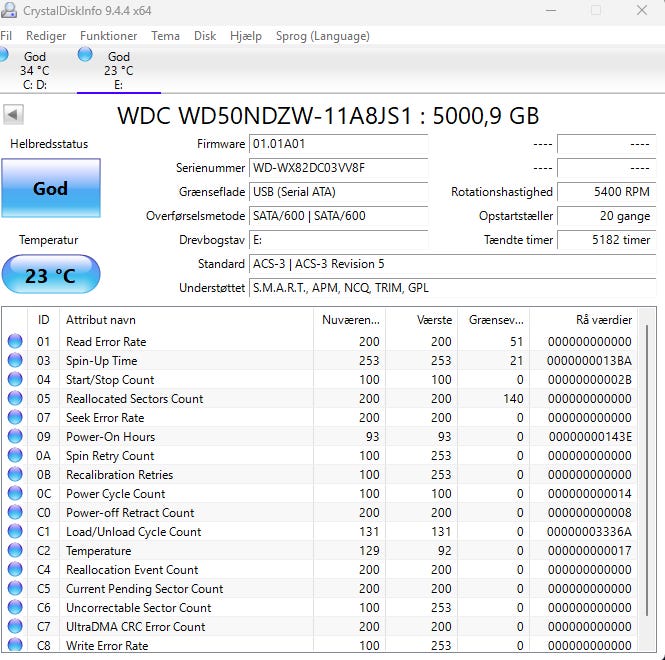Select the Reallocated Sectors Count attribute name
The width and height of the screenshot is (665, 660).
coord(134,399)
